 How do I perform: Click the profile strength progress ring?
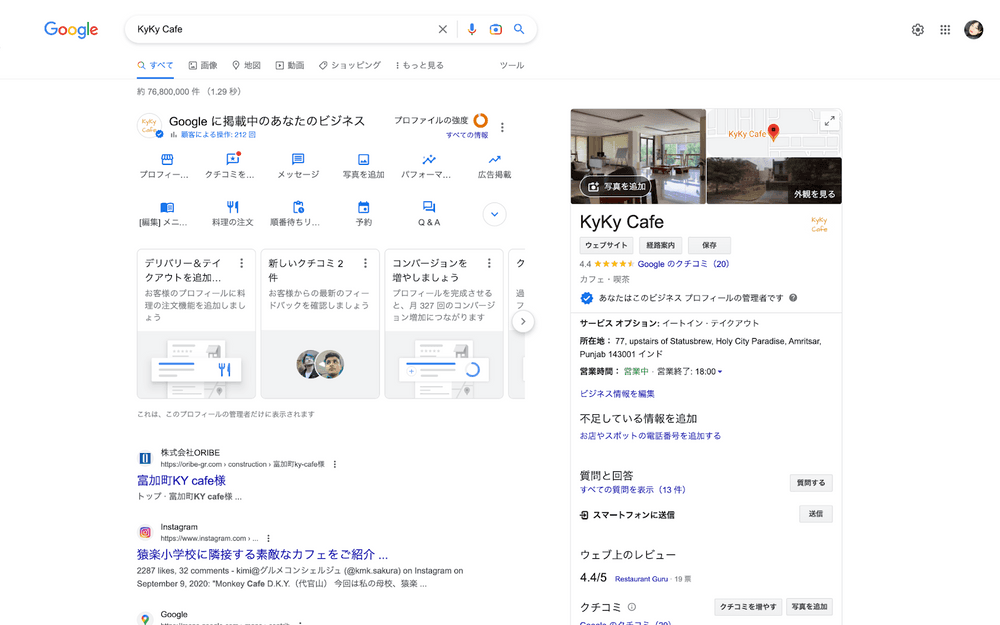click(x=481, y=121)
